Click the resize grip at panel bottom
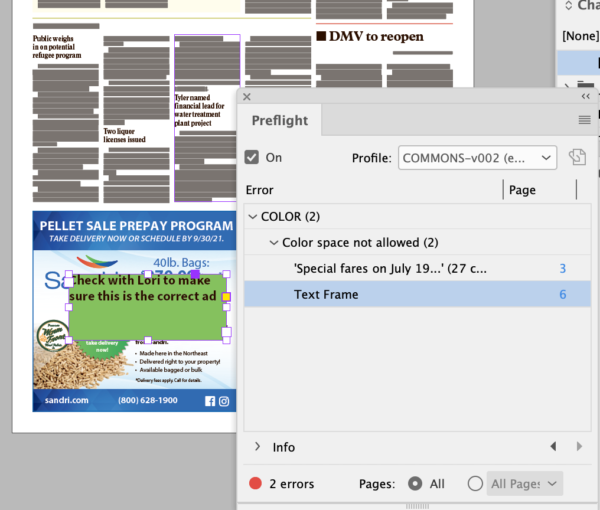 click(417, 506)
